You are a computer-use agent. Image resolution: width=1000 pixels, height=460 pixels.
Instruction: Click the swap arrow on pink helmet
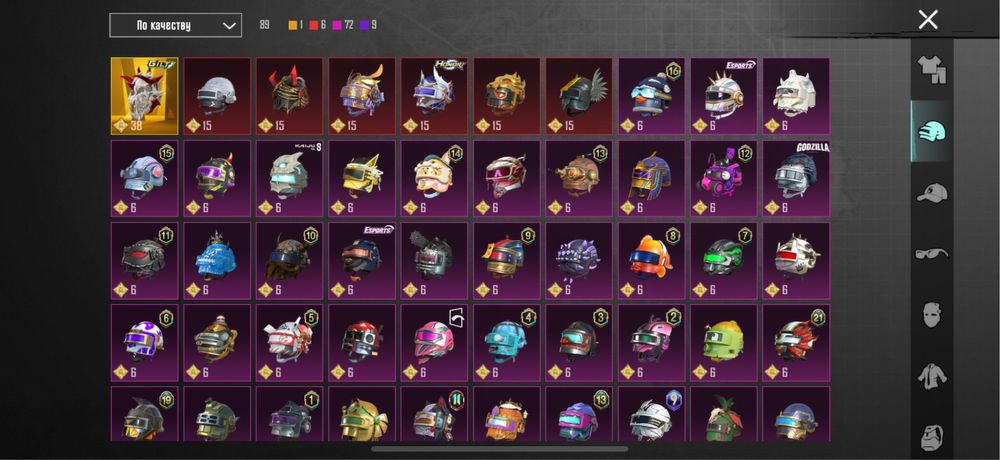point(457,317)
